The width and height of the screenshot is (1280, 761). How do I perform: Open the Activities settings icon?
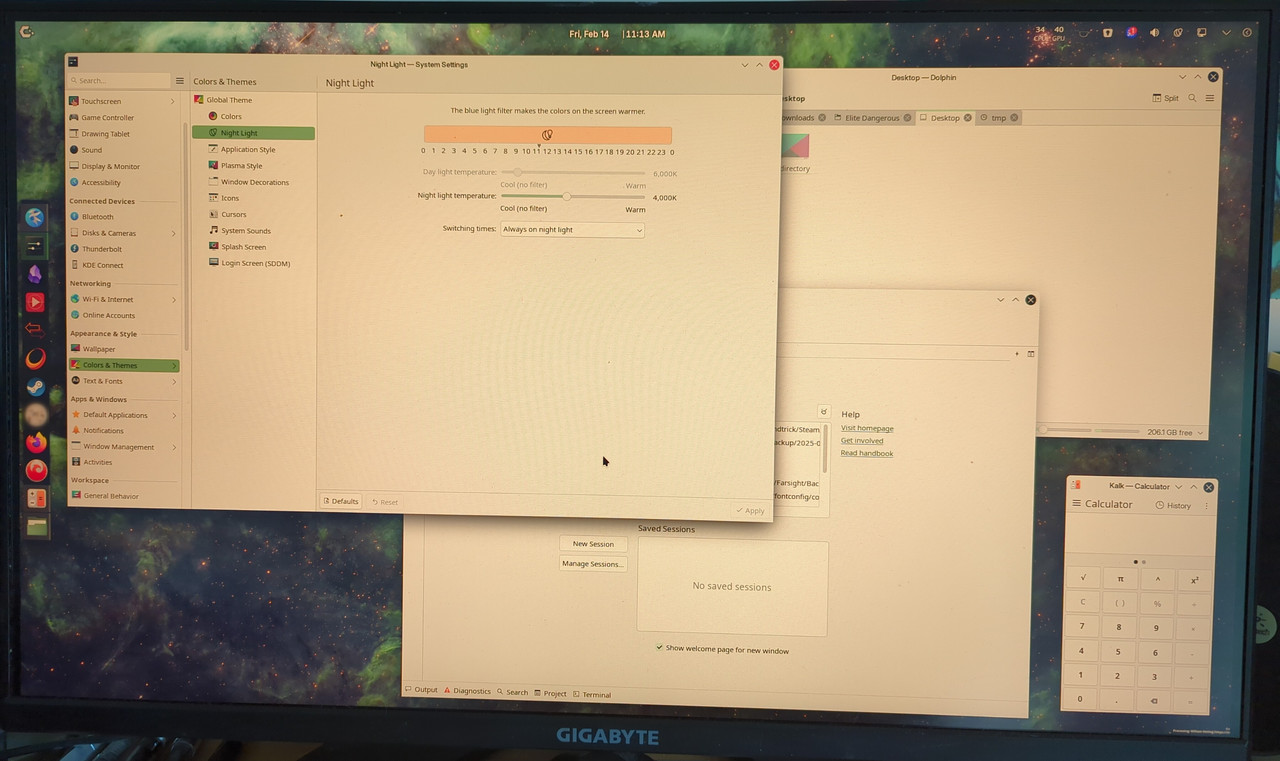click(x=75, y=462)
